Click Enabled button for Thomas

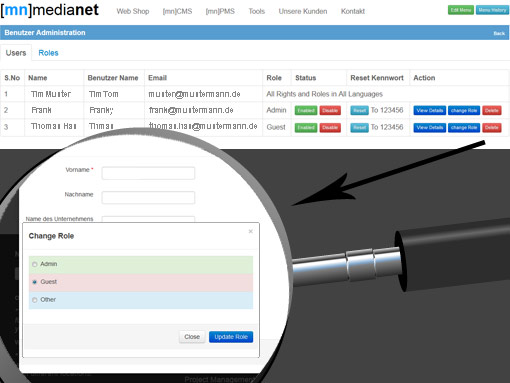pyautogui.click(x=306, y=127)
